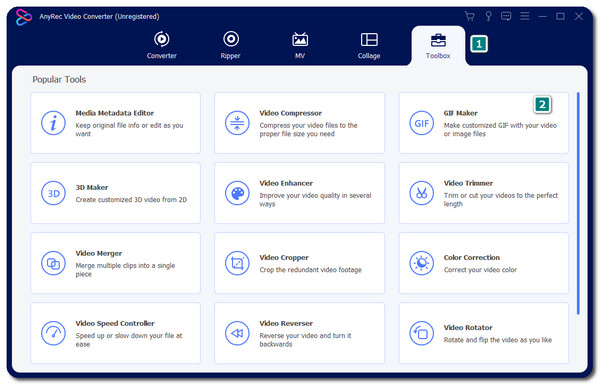Click the Video Speed Controller gauge icon
600x385 pixels.
(x=53, y=333)
